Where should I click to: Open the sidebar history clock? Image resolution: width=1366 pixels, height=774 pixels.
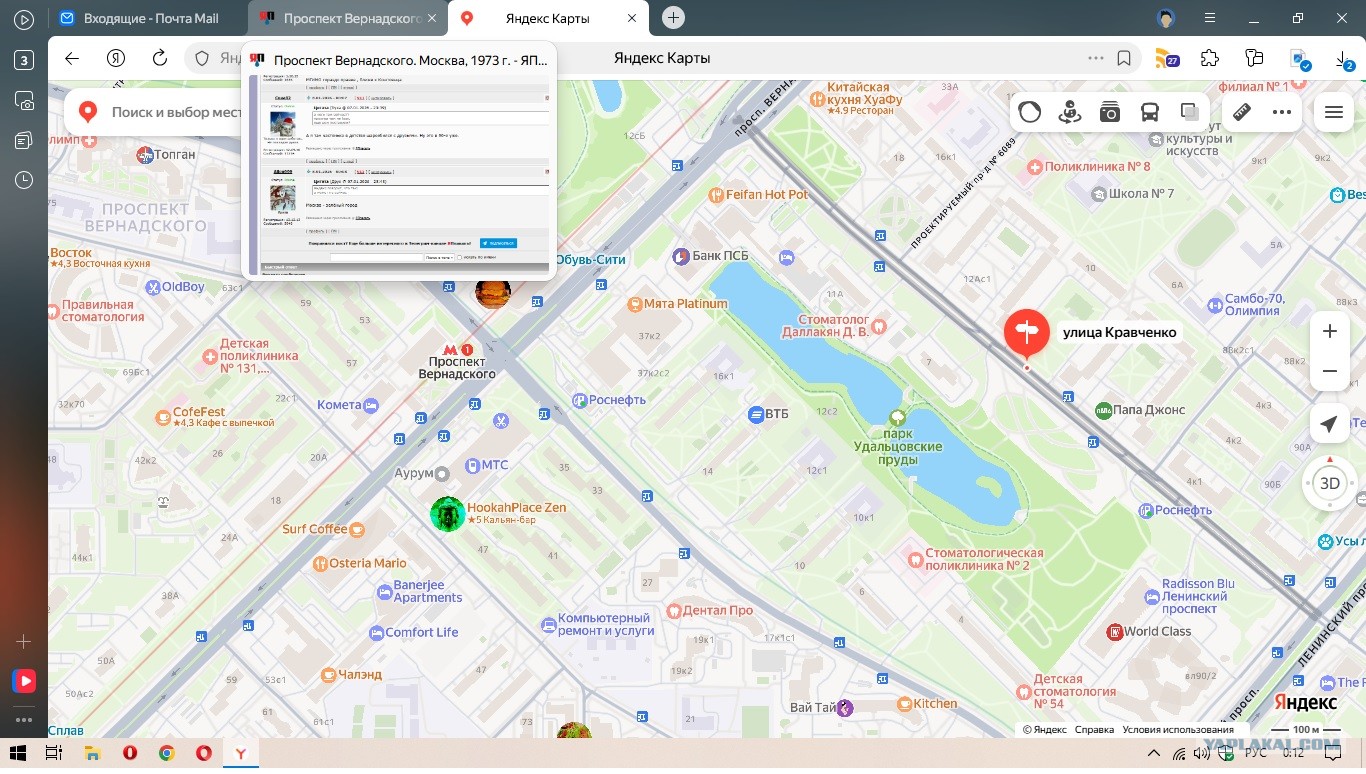pyautogui.click(x=24, y=180)
